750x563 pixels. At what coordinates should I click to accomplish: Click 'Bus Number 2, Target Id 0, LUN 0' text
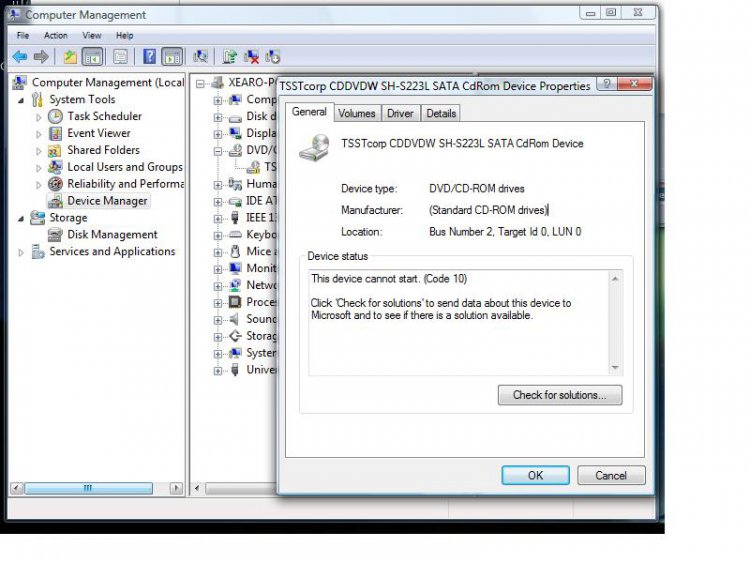[505, 232]
